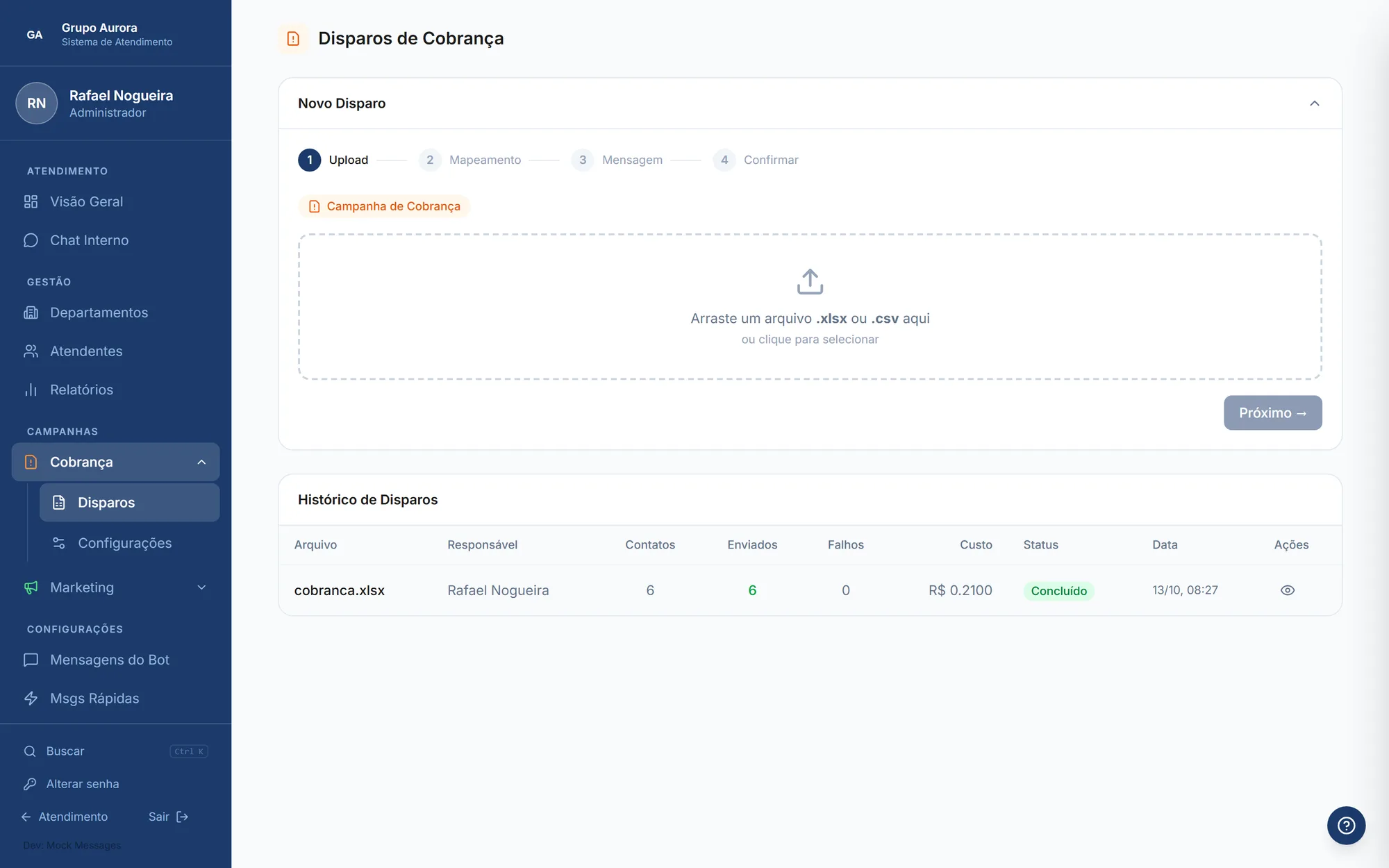1389x868 pixels.
Task: Click the Disparos de Cobrança header icon
Action: click(x=293, y=38)
